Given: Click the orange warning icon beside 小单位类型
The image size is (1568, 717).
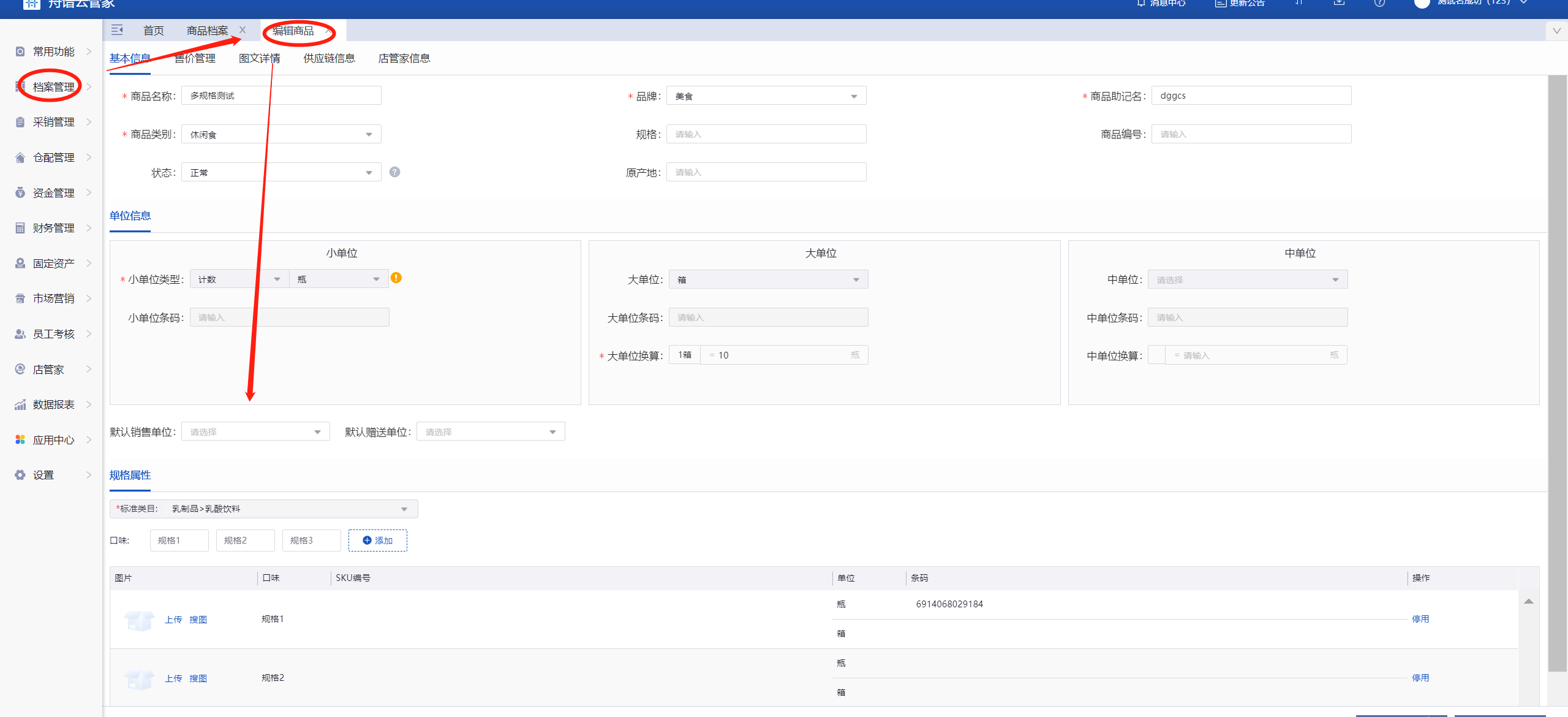Looking at the screenshot, I should [x=396, y=278].
